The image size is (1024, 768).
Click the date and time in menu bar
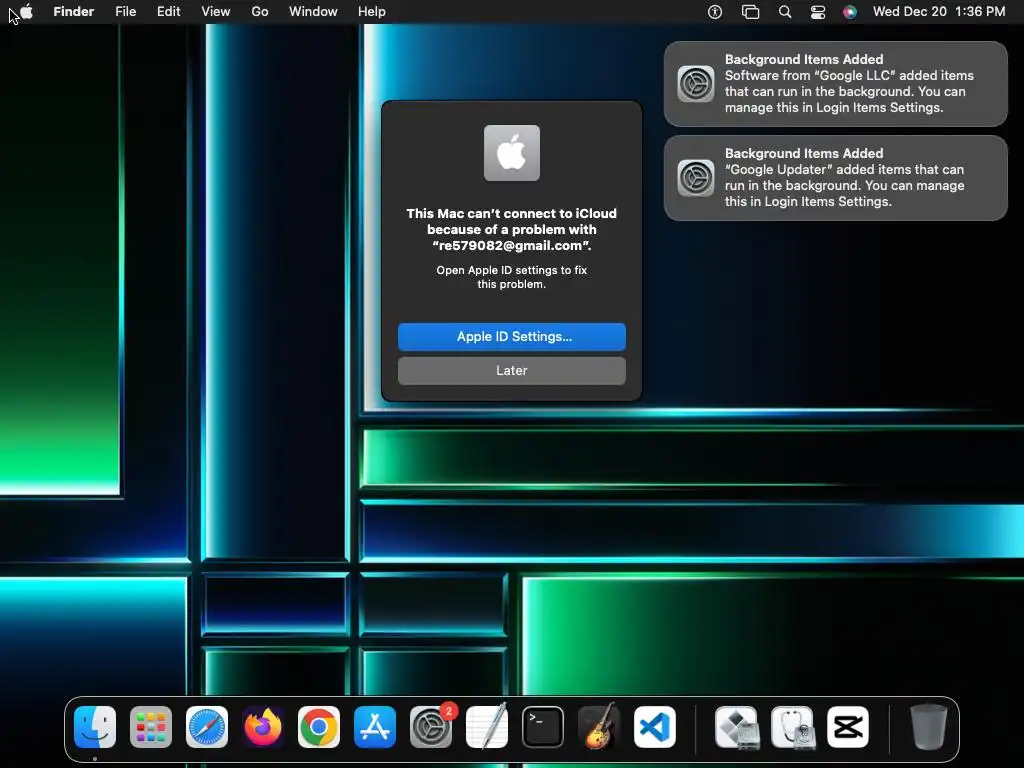tap(939, 12)
